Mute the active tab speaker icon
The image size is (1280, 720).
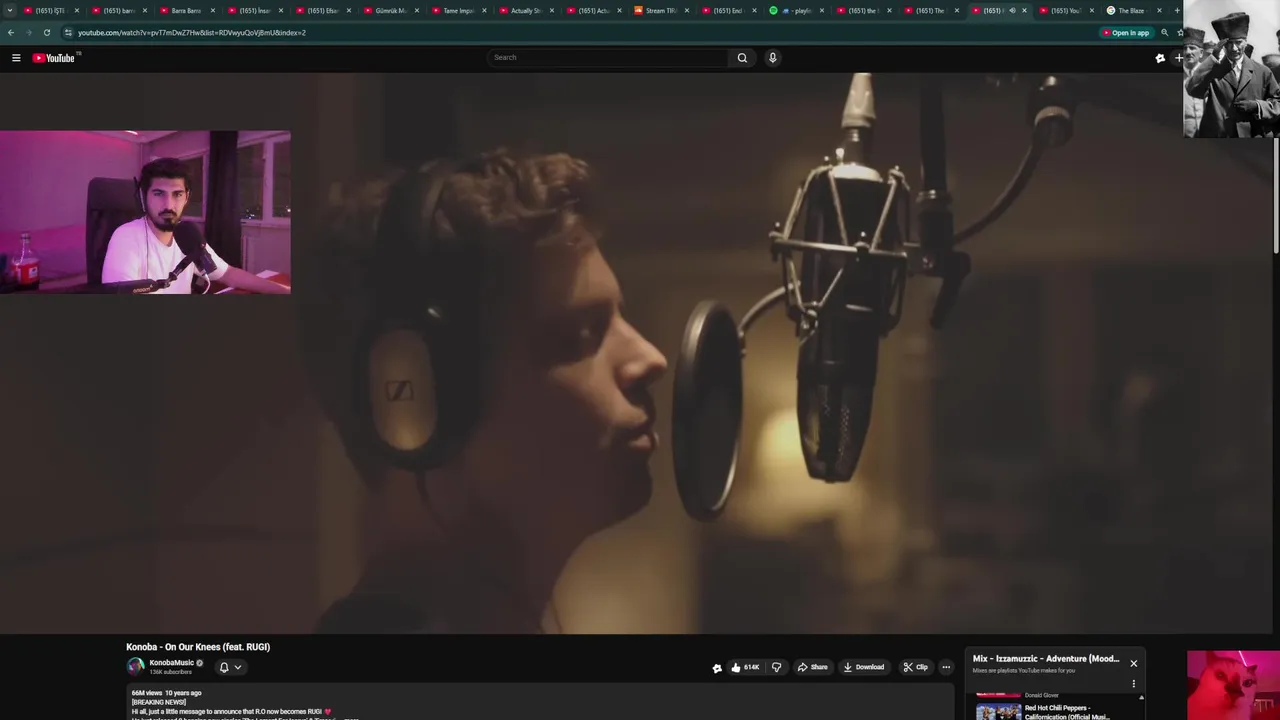coord(1012,11)
